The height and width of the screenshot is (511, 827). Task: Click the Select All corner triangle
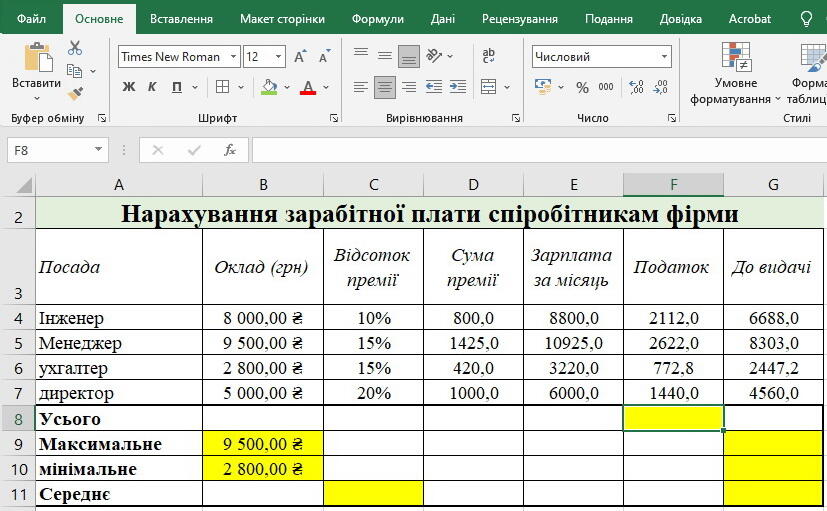pyautogui.click(x=24, y=185)
